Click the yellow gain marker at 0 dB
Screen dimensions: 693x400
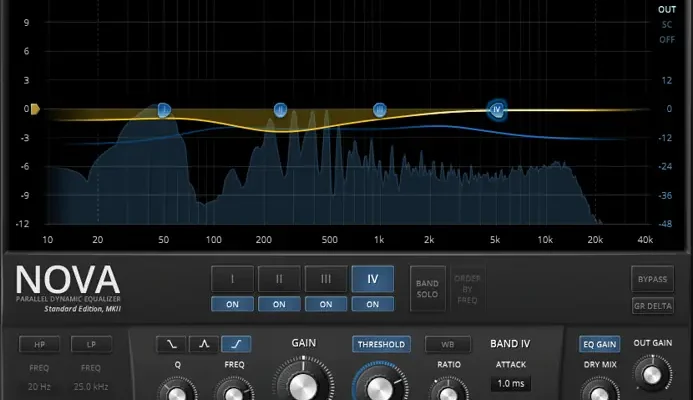[x=34, y=108]
